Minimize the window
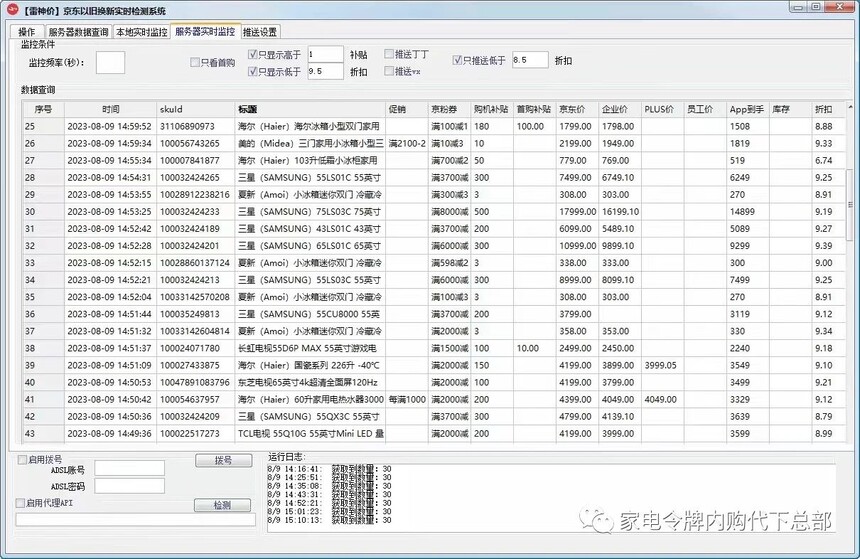This screenshot has width=860, height=559. click(x=798, y=7)
